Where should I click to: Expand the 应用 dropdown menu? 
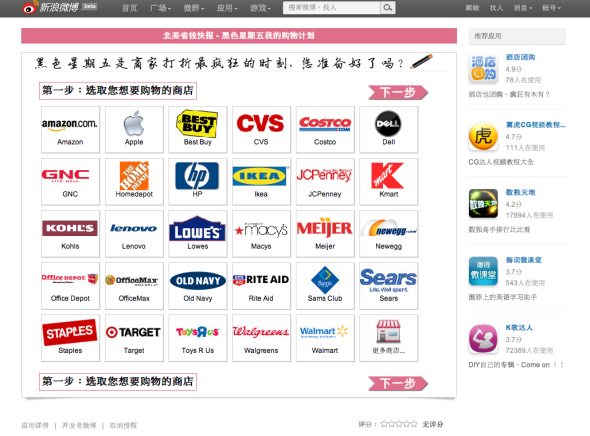point(227,8)
